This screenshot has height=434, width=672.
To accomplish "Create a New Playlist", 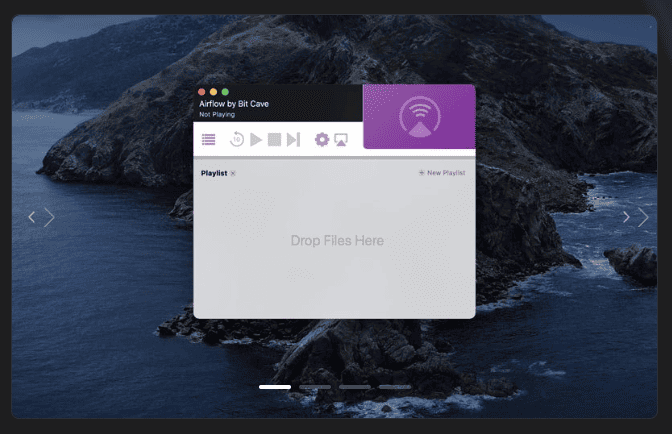I will pos(442,173).
